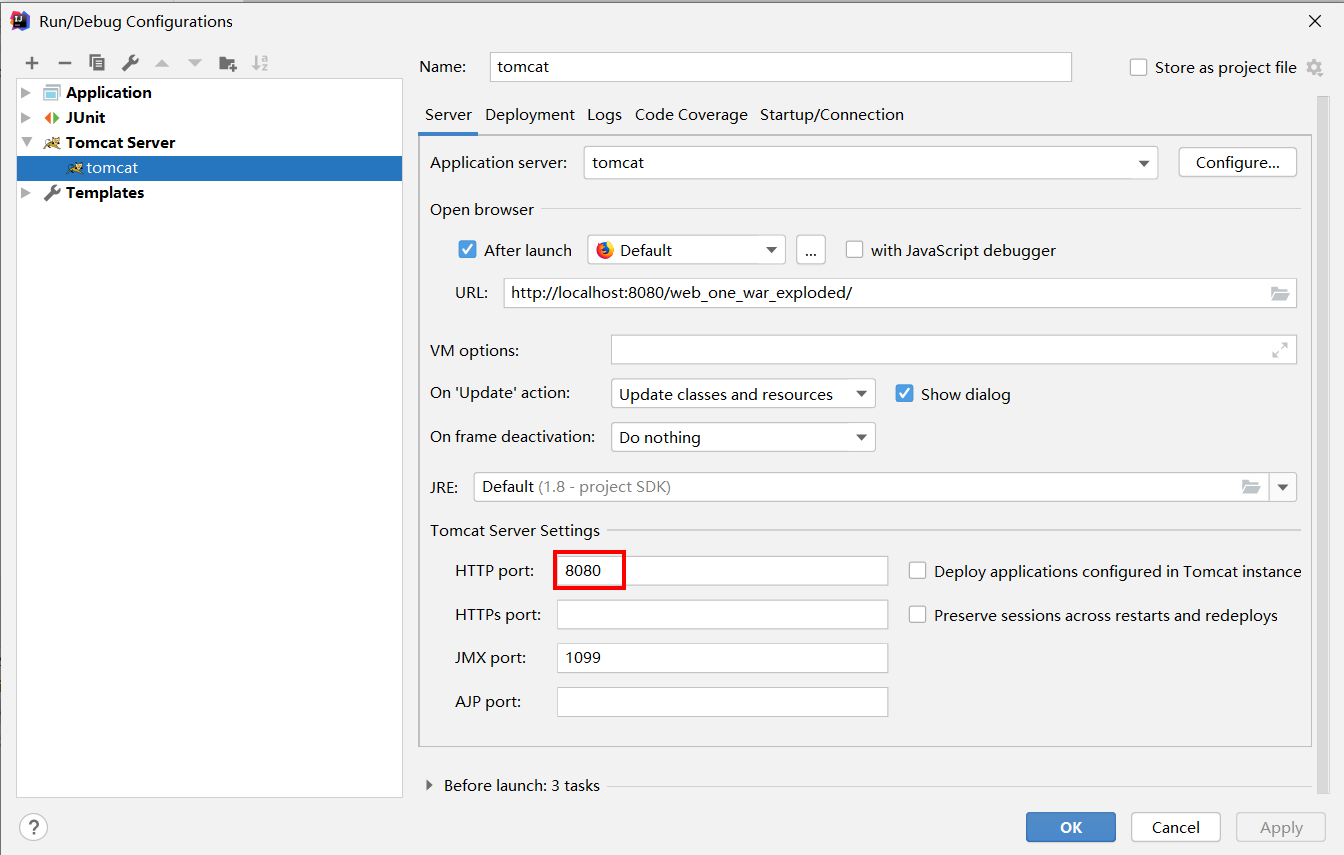
Task: Click the Tomcat Server cat icon
Action: pos(52,142)
